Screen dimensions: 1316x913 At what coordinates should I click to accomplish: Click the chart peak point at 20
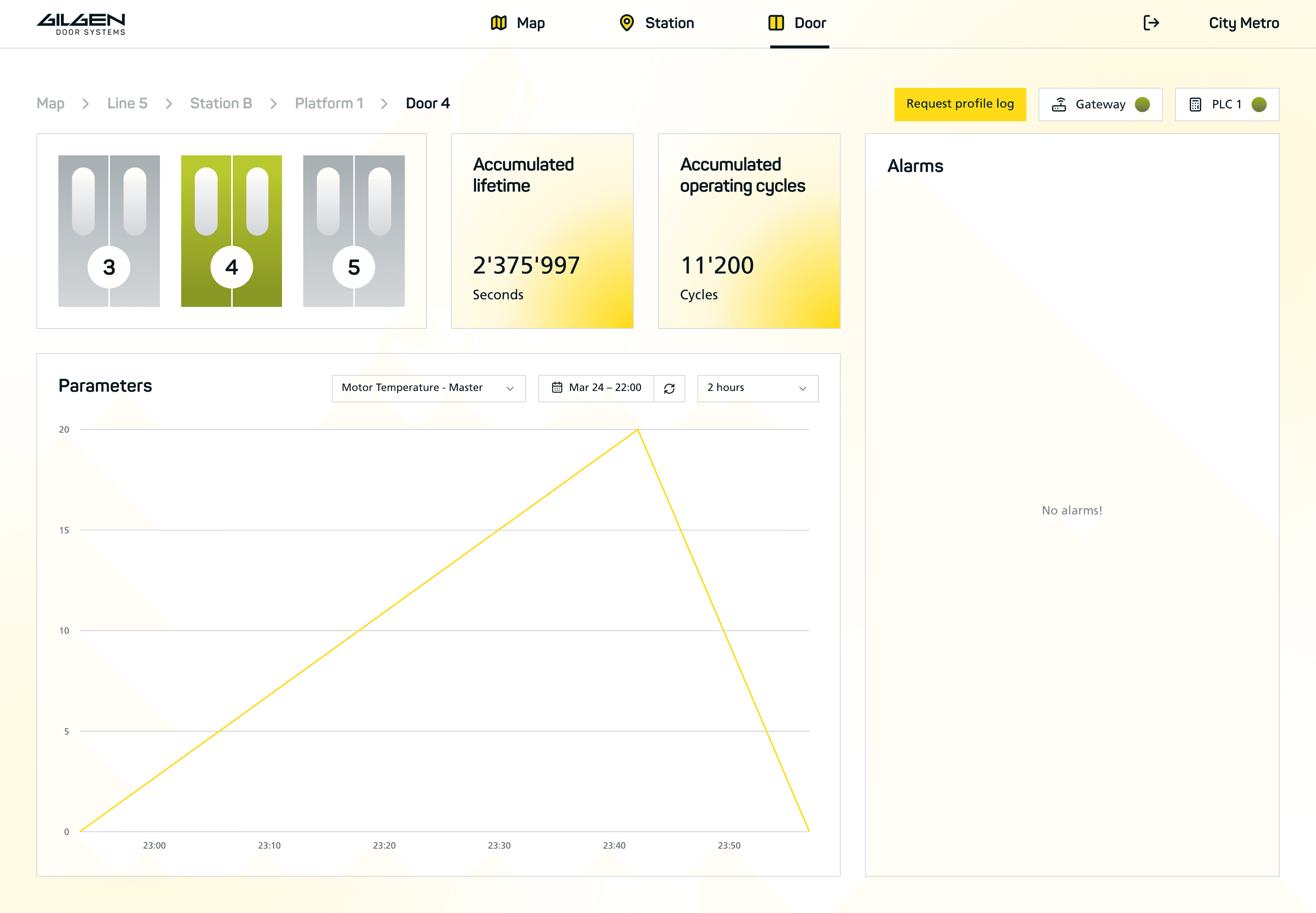tap(638, 430)
